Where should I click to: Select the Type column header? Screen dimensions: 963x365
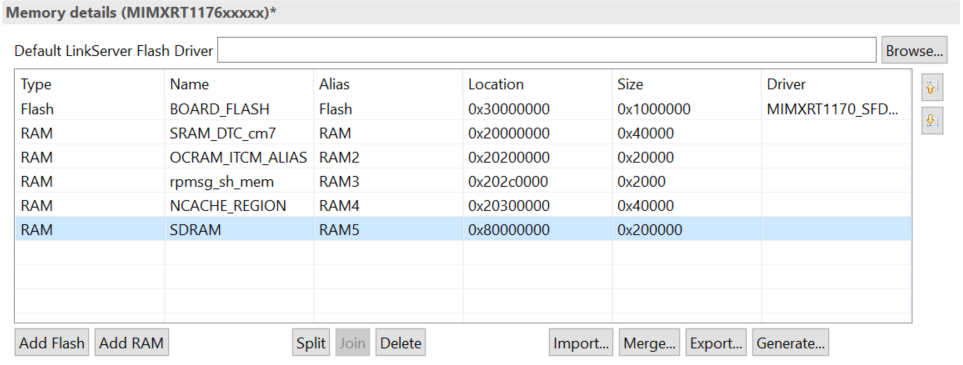90,84
